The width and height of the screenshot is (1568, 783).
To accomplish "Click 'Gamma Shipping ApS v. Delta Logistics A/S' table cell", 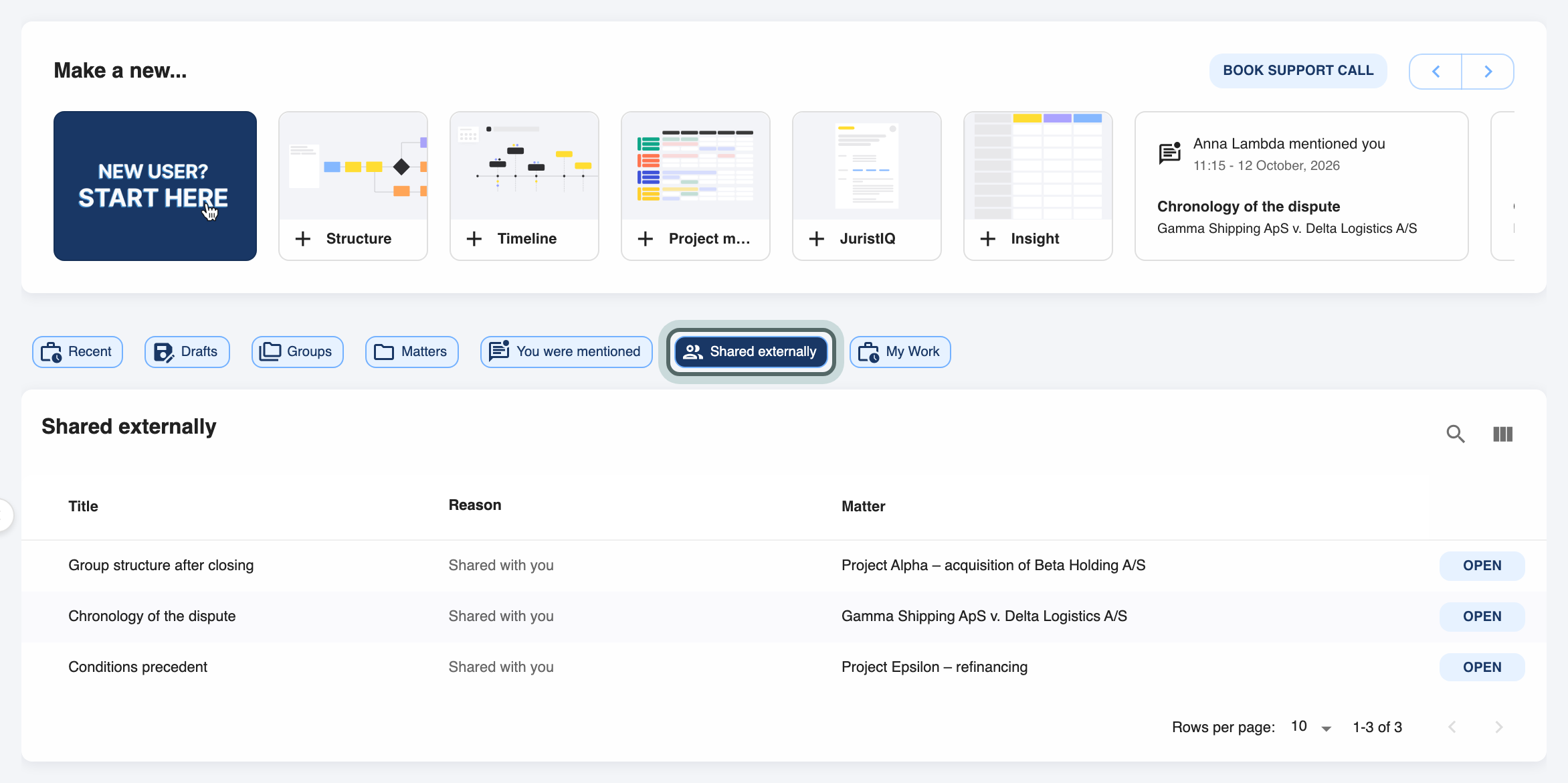I will tap(984, 616).
